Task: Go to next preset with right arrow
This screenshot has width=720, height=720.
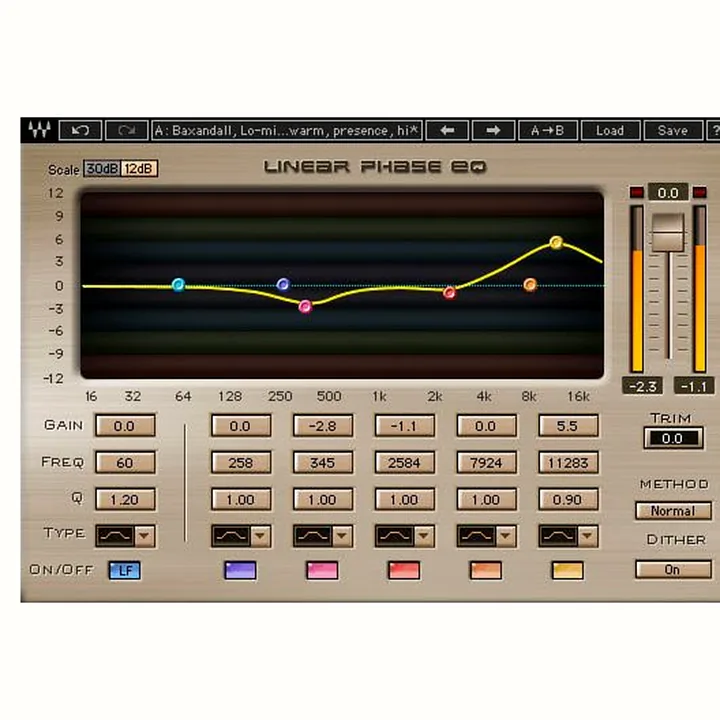Action: (493, 130)
